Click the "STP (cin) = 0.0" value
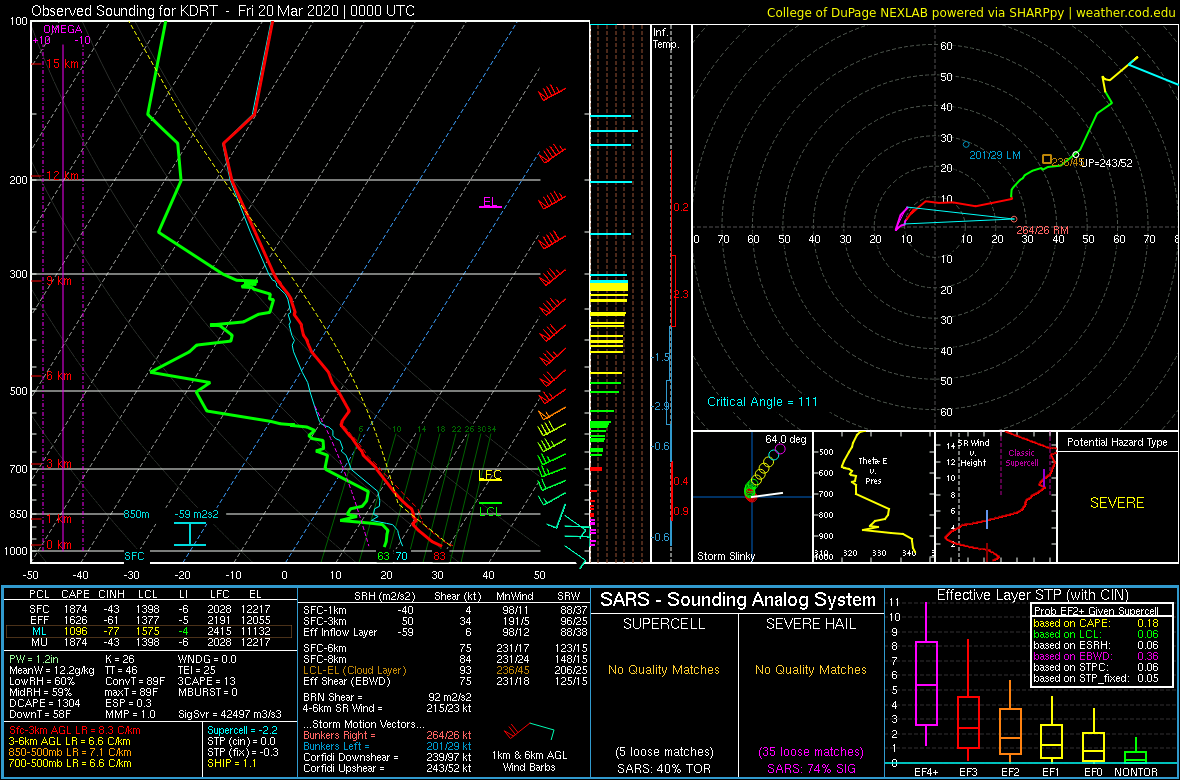Viewport: 1180px width, 780px height. pos(242,741)
